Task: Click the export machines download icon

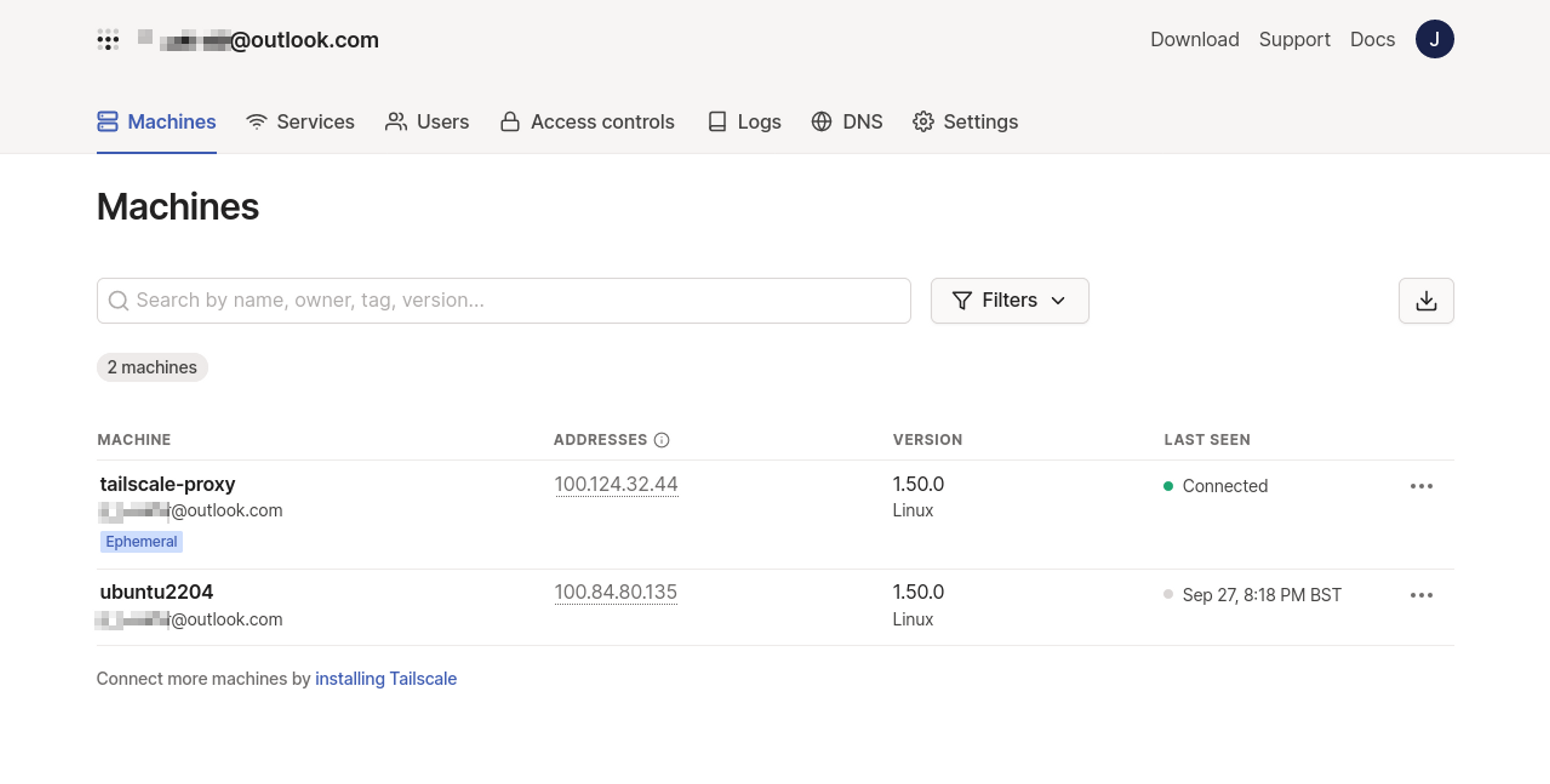Action: [1425, 300]
